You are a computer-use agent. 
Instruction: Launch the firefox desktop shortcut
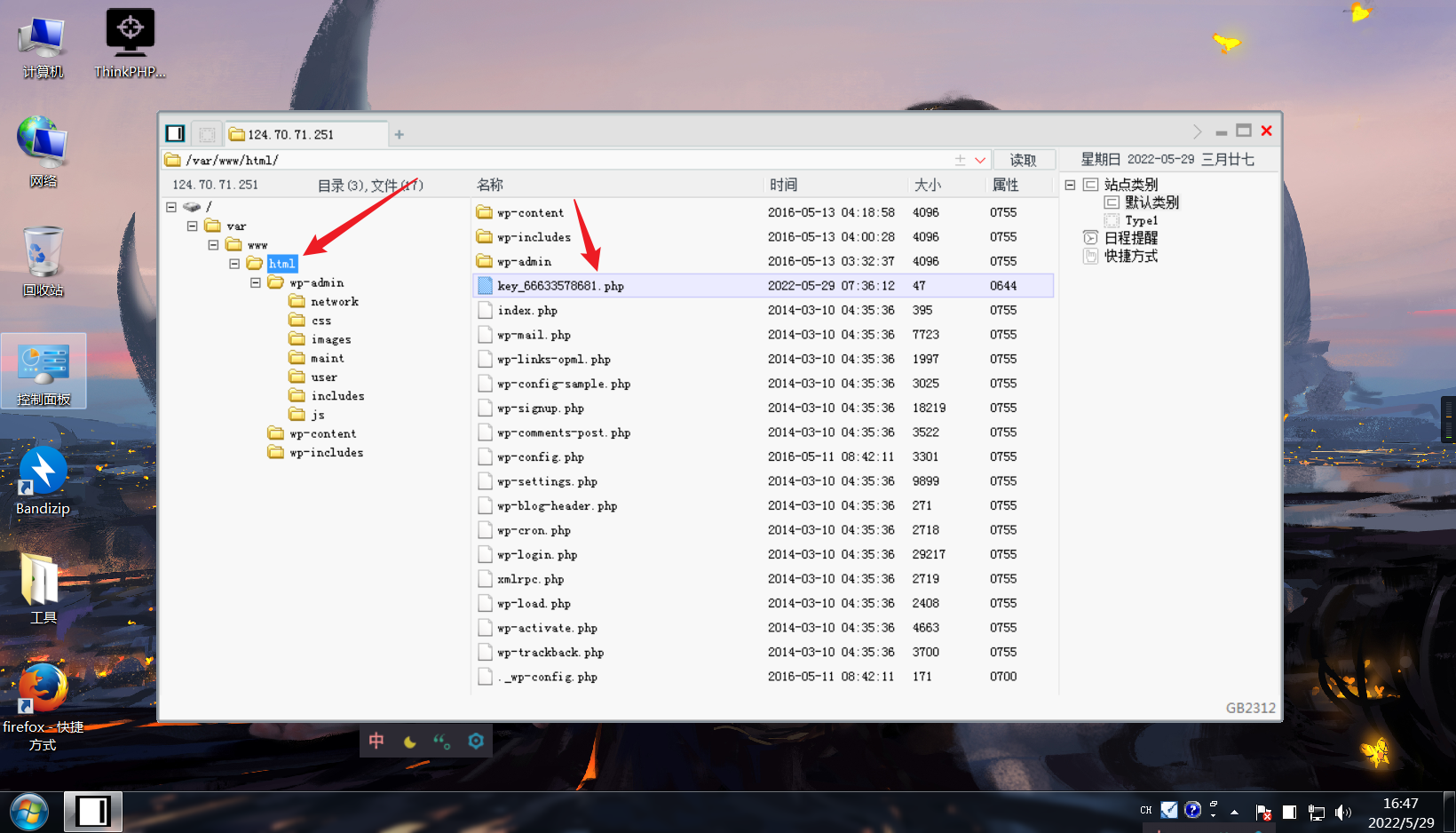pos(43,708)
